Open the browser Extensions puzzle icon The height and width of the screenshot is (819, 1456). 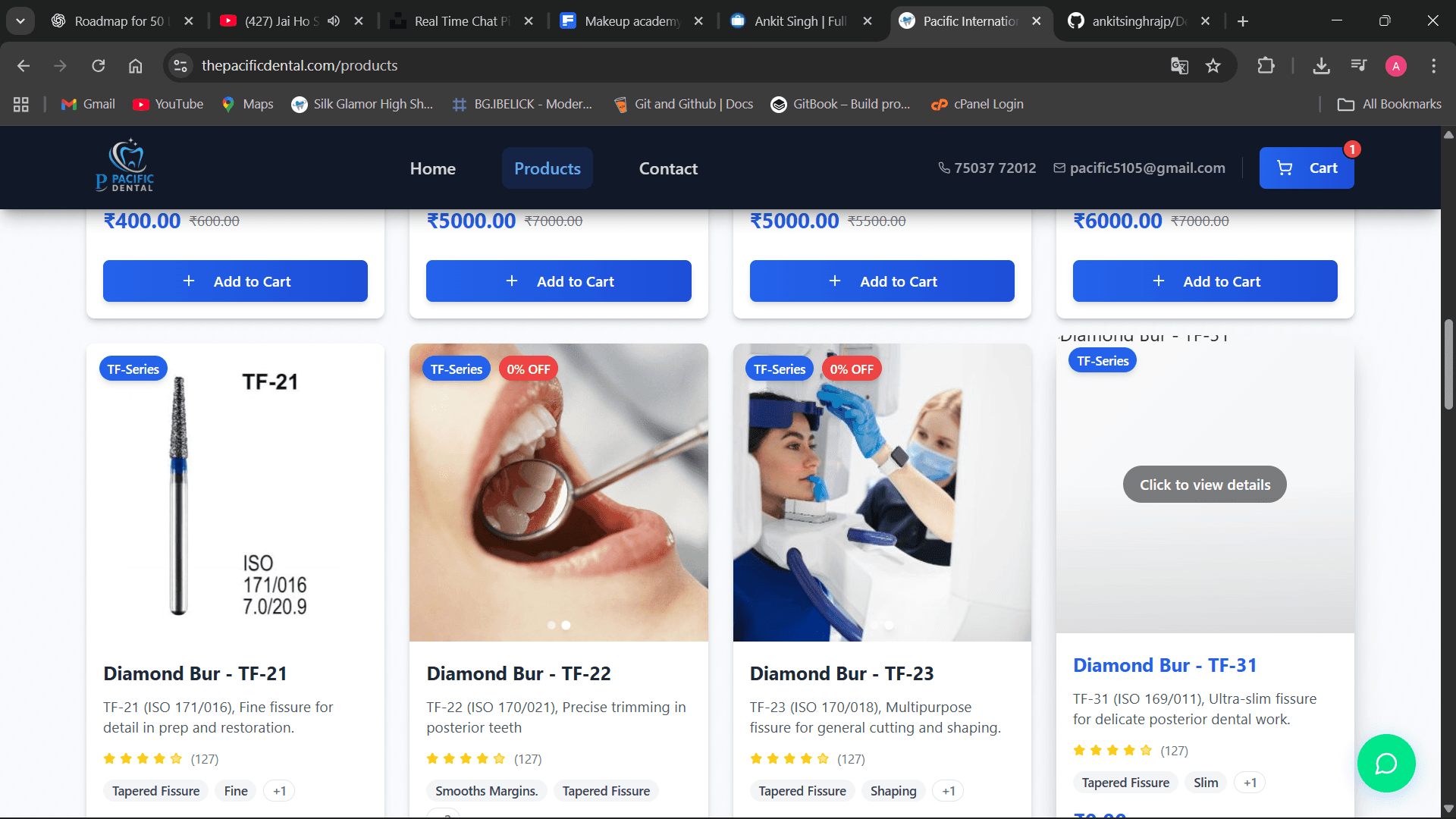coord(1266,66)
